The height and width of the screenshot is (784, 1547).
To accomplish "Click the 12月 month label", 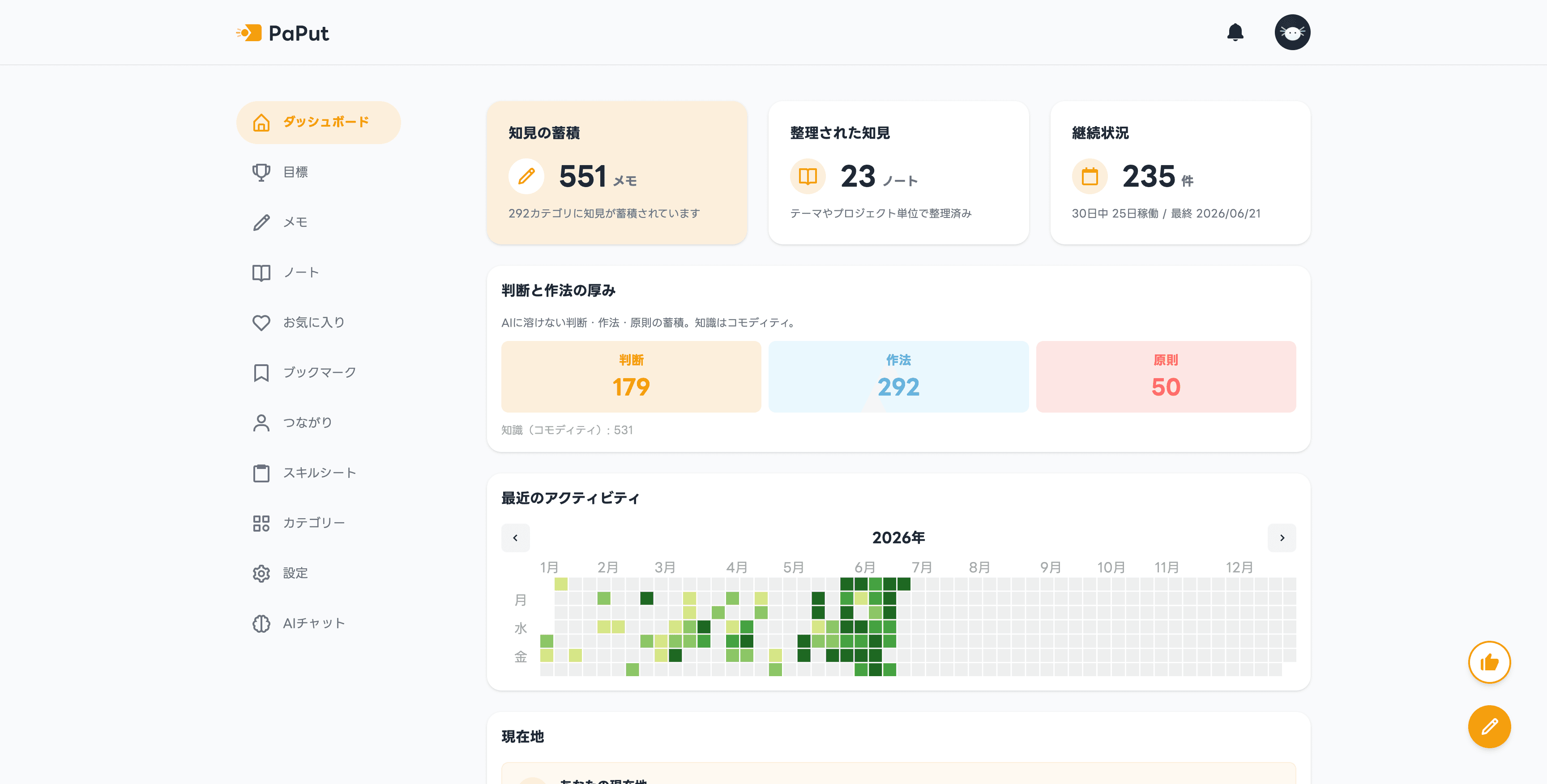I will (x=1239, y=567).
